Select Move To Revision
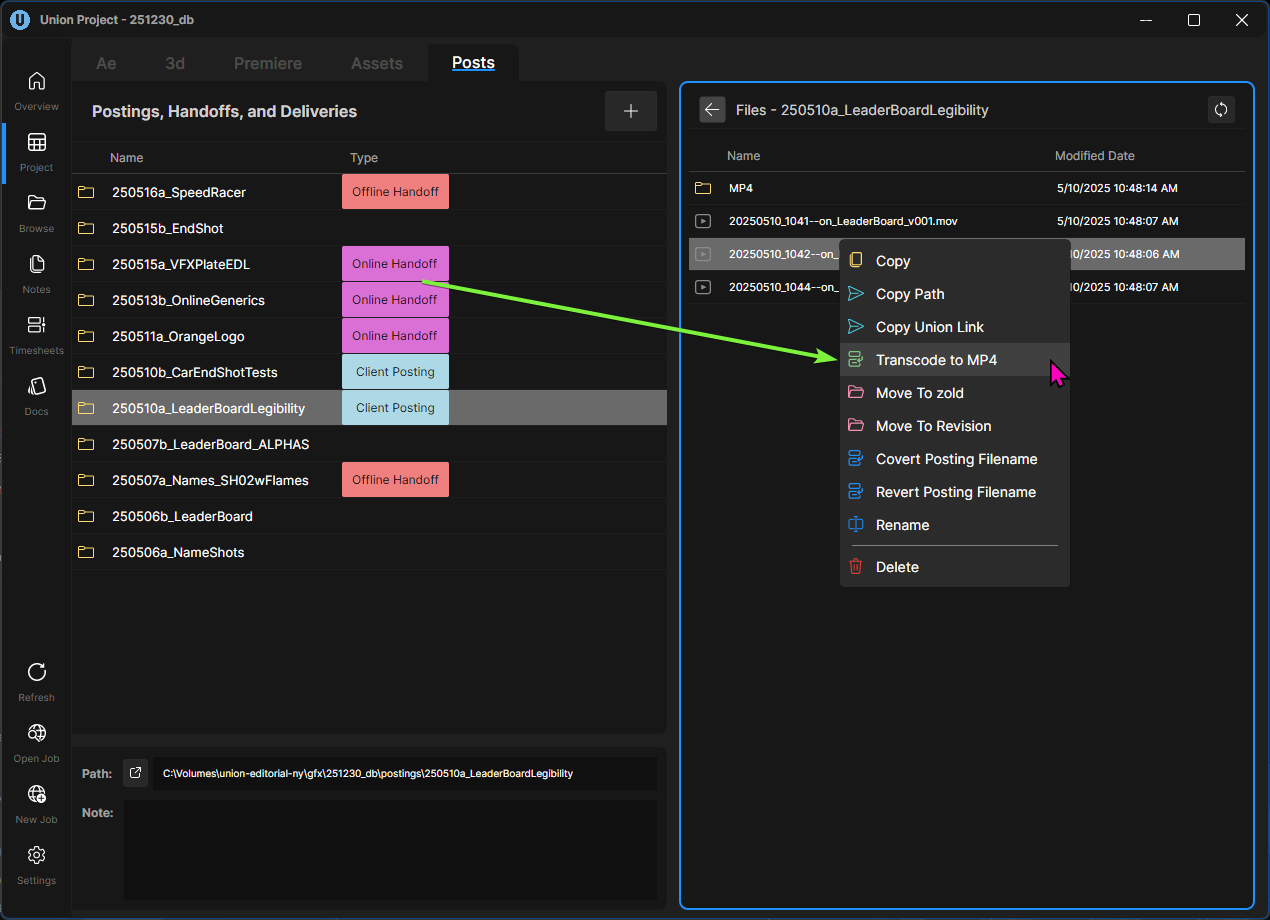The image size is (1270, 920). [955, 426]
